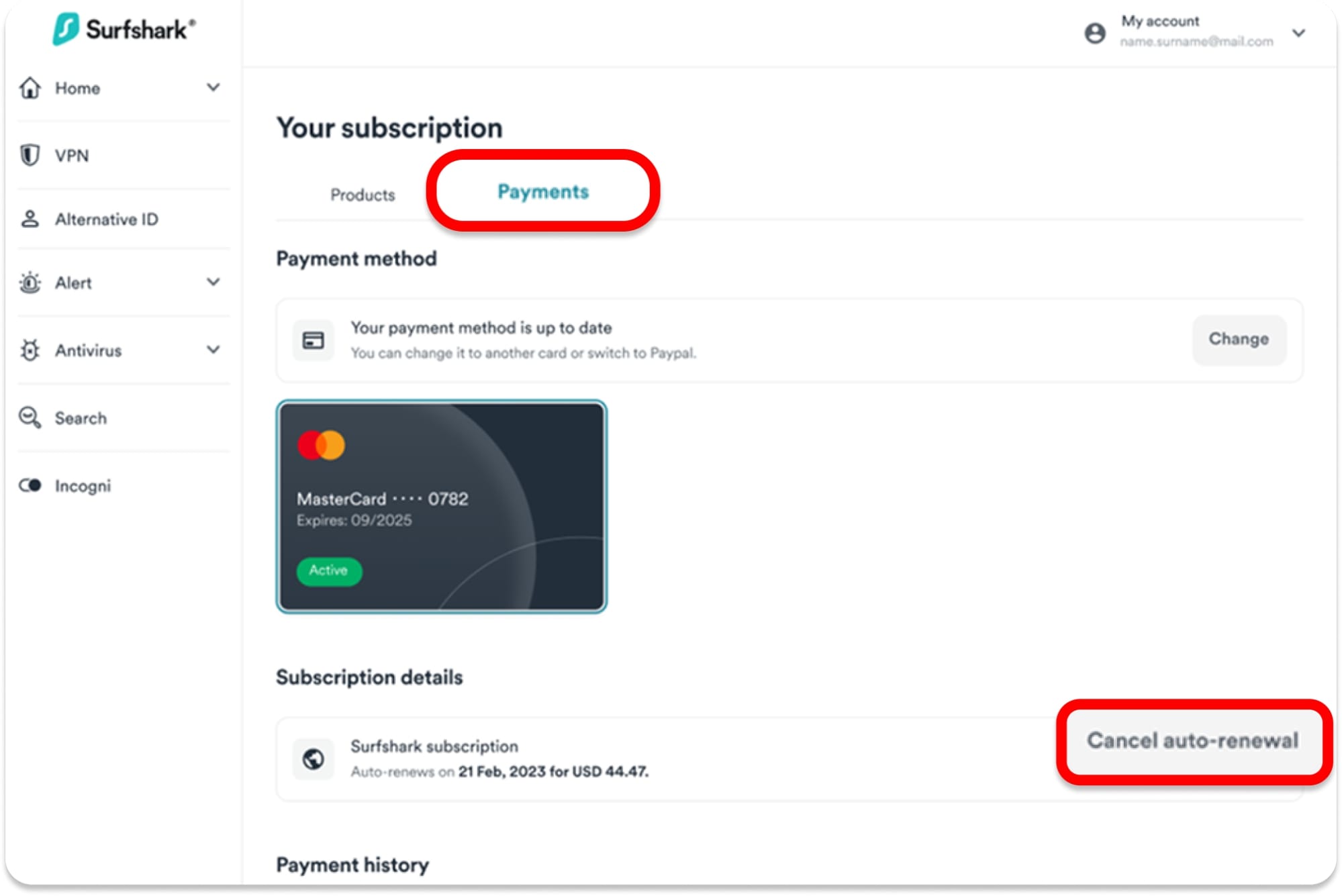Image resolution: width=1342 pixels, height=896 pixels.
Task: Switch to the Payments tab
Action: 542,192
